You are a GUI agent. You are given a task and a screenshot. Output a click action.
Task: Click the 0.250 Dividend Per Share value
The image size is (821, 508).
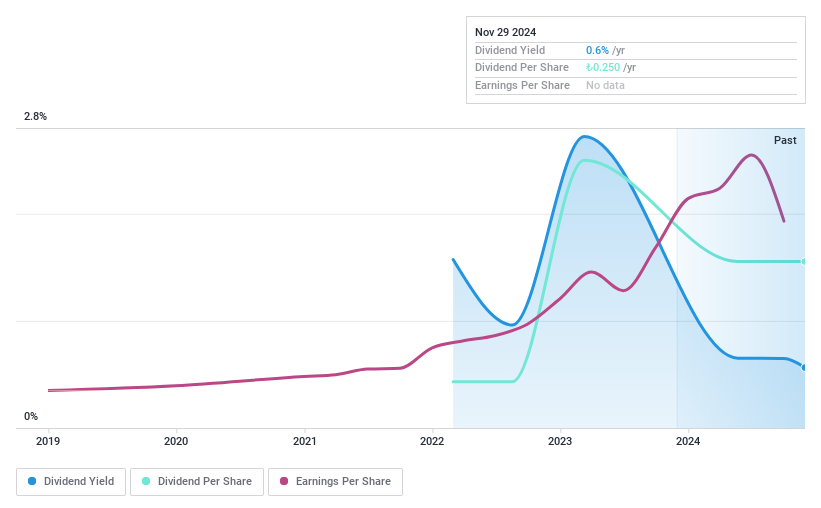pos(604,67)
